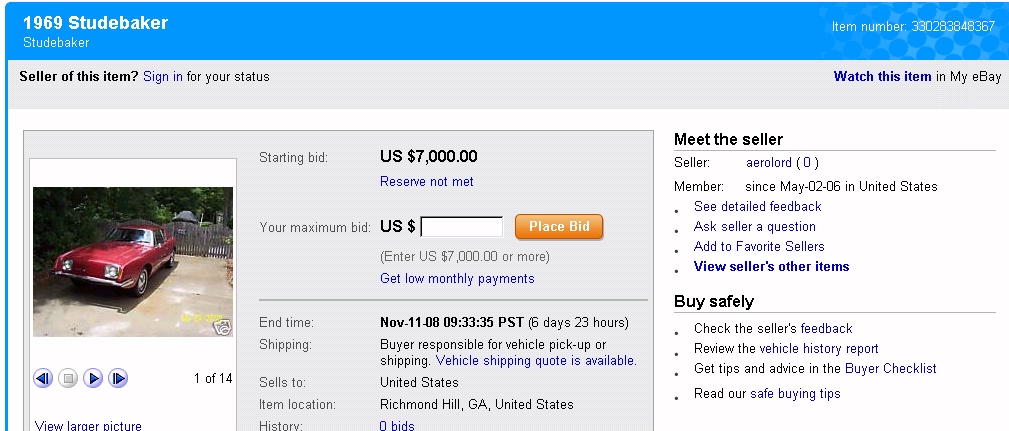This screenshot has width=1009, height=431.
Task: Open View seller's other items
Action: click(772, 266)
